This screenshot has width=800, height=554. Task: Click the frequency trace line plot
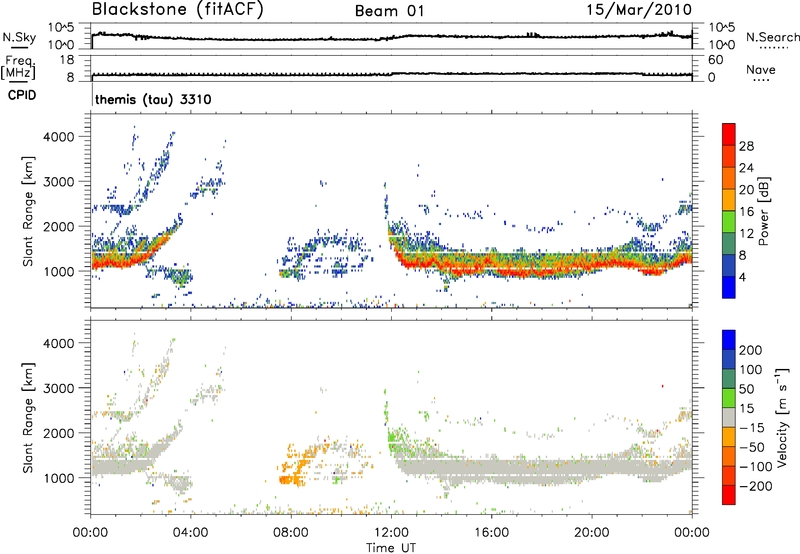(391, 74)
